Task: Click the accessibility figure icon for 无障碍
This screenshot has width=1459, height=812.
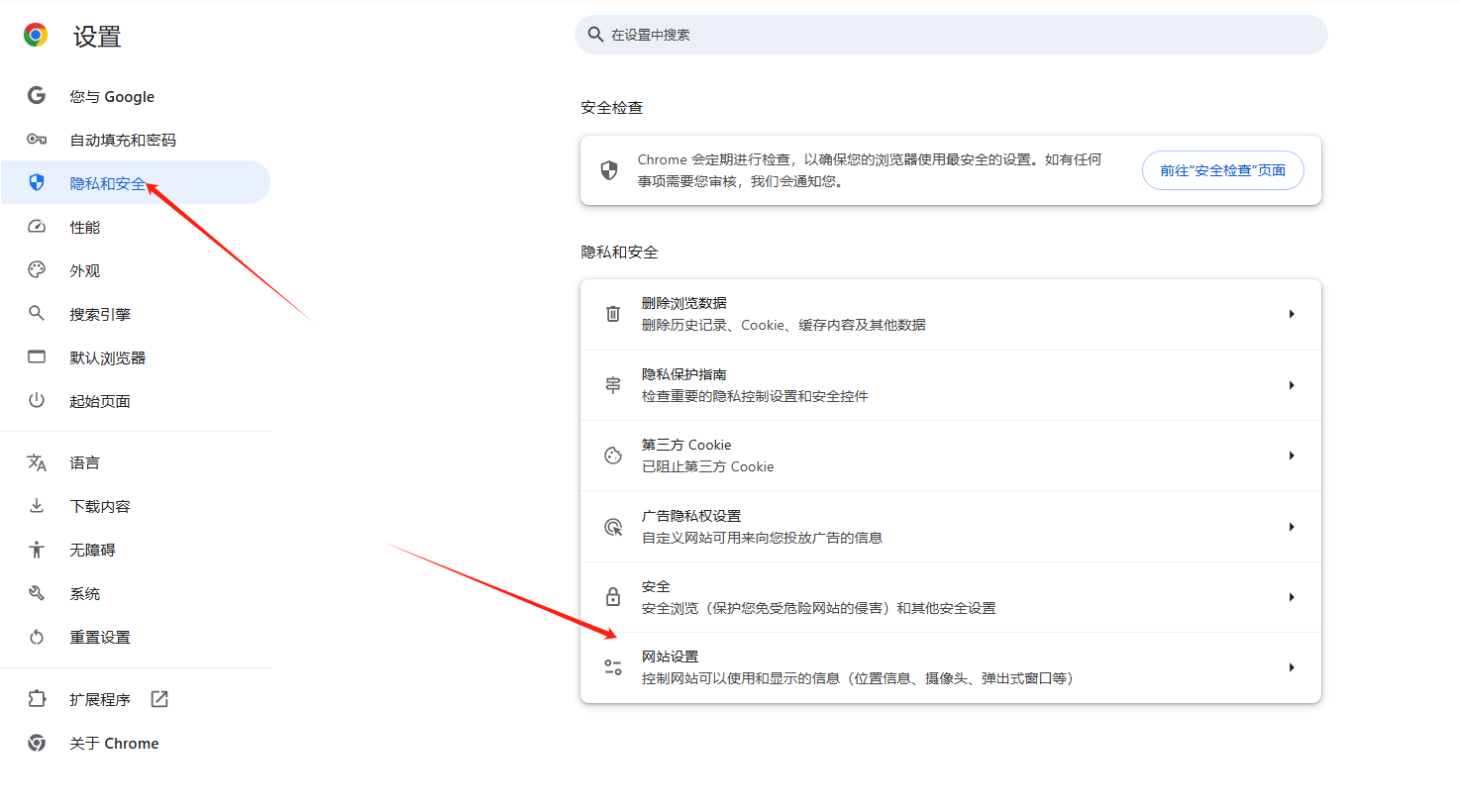Action: [37, 550]
